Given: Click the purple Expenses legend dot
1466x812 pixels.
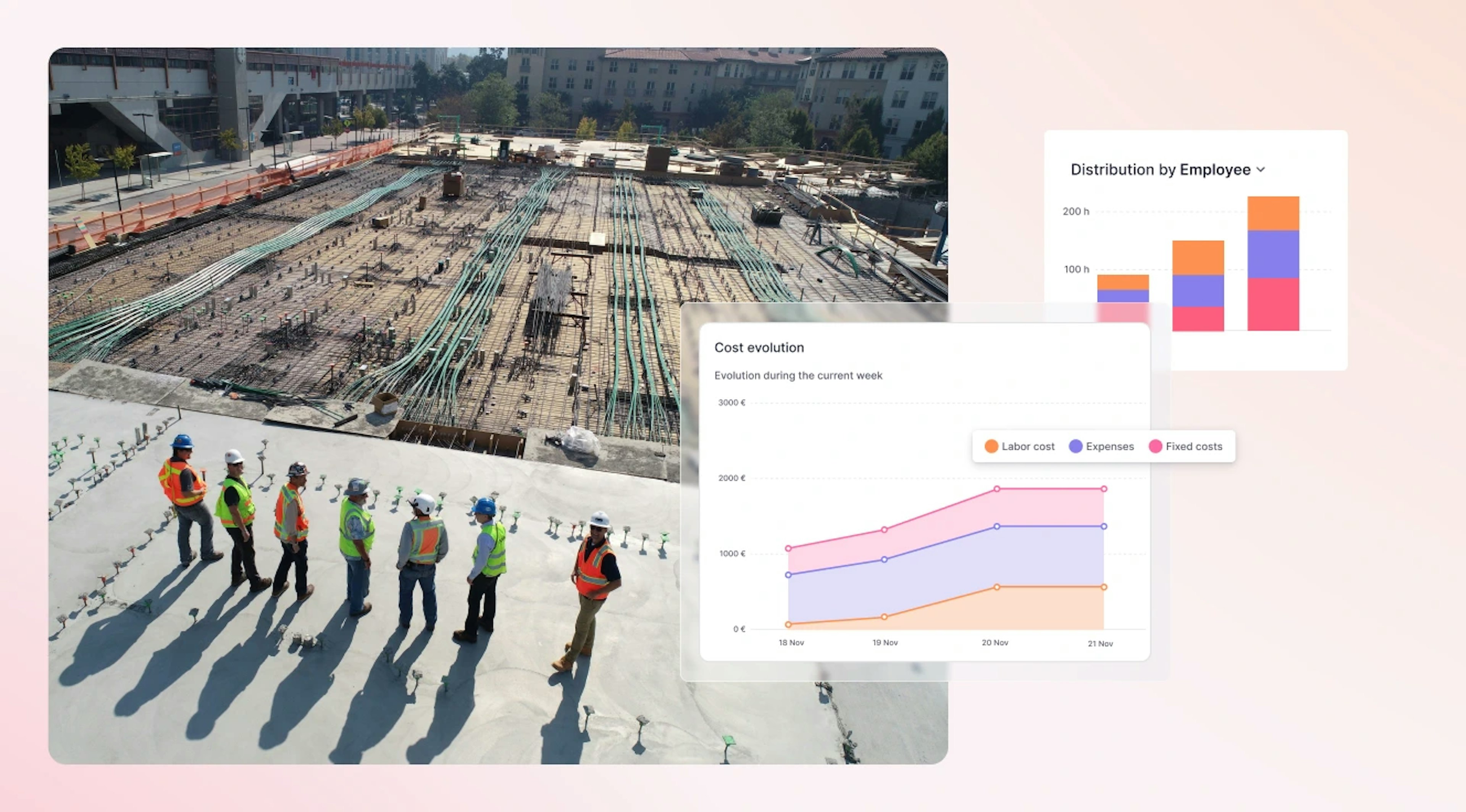Looking at the screenshot, I should (x=1075, y=446).
